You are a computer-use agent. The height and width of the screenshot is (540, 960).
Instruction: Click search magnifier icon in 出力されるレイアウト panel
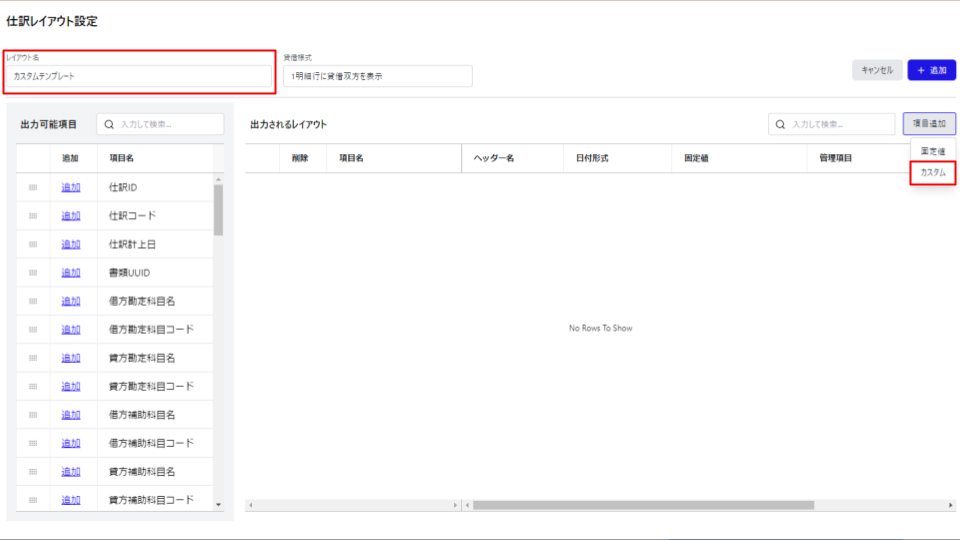[780, 124]
